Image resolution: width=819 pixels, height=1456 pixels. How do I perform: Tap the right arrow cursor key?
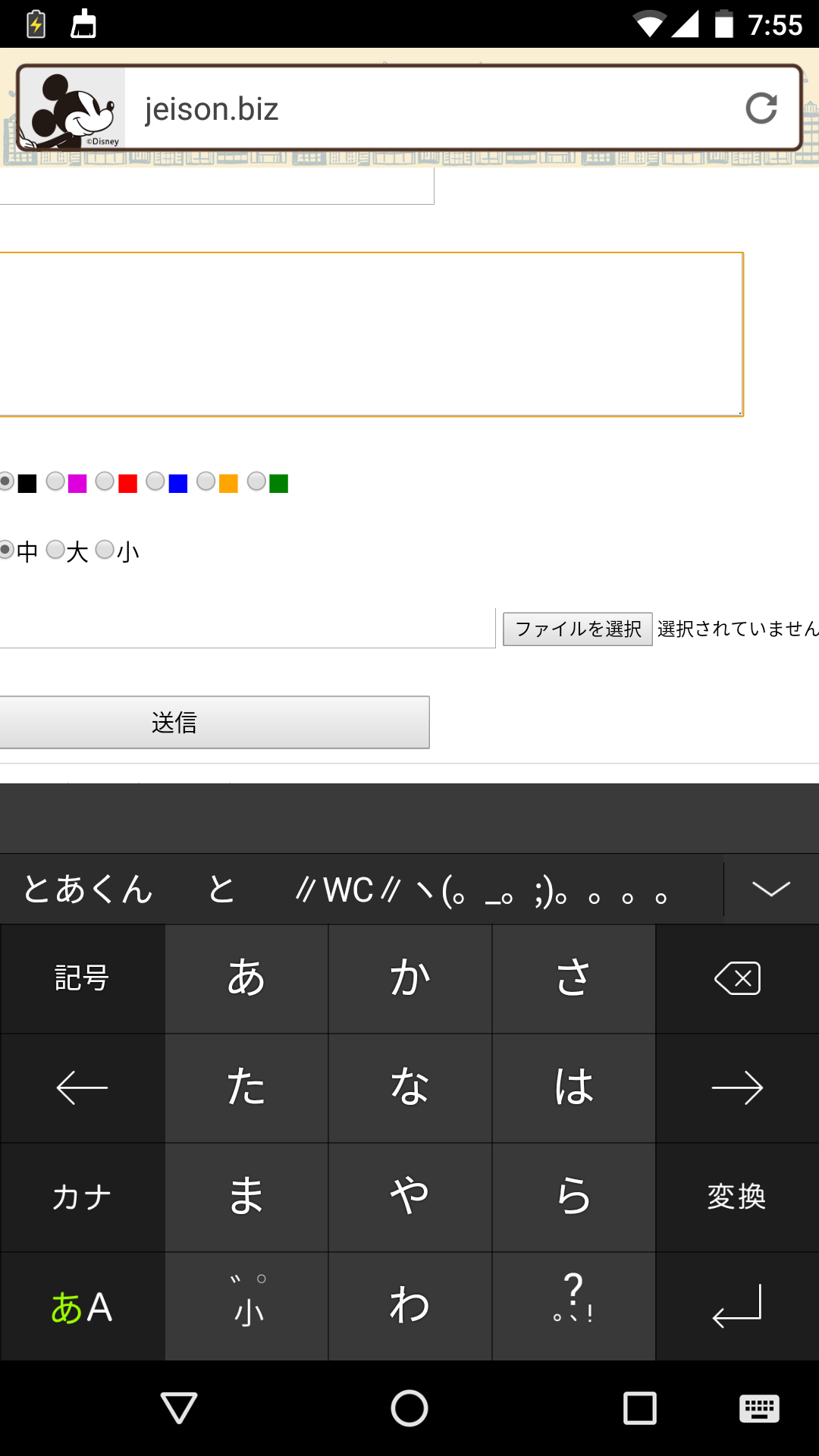(x=736, y=1088)
